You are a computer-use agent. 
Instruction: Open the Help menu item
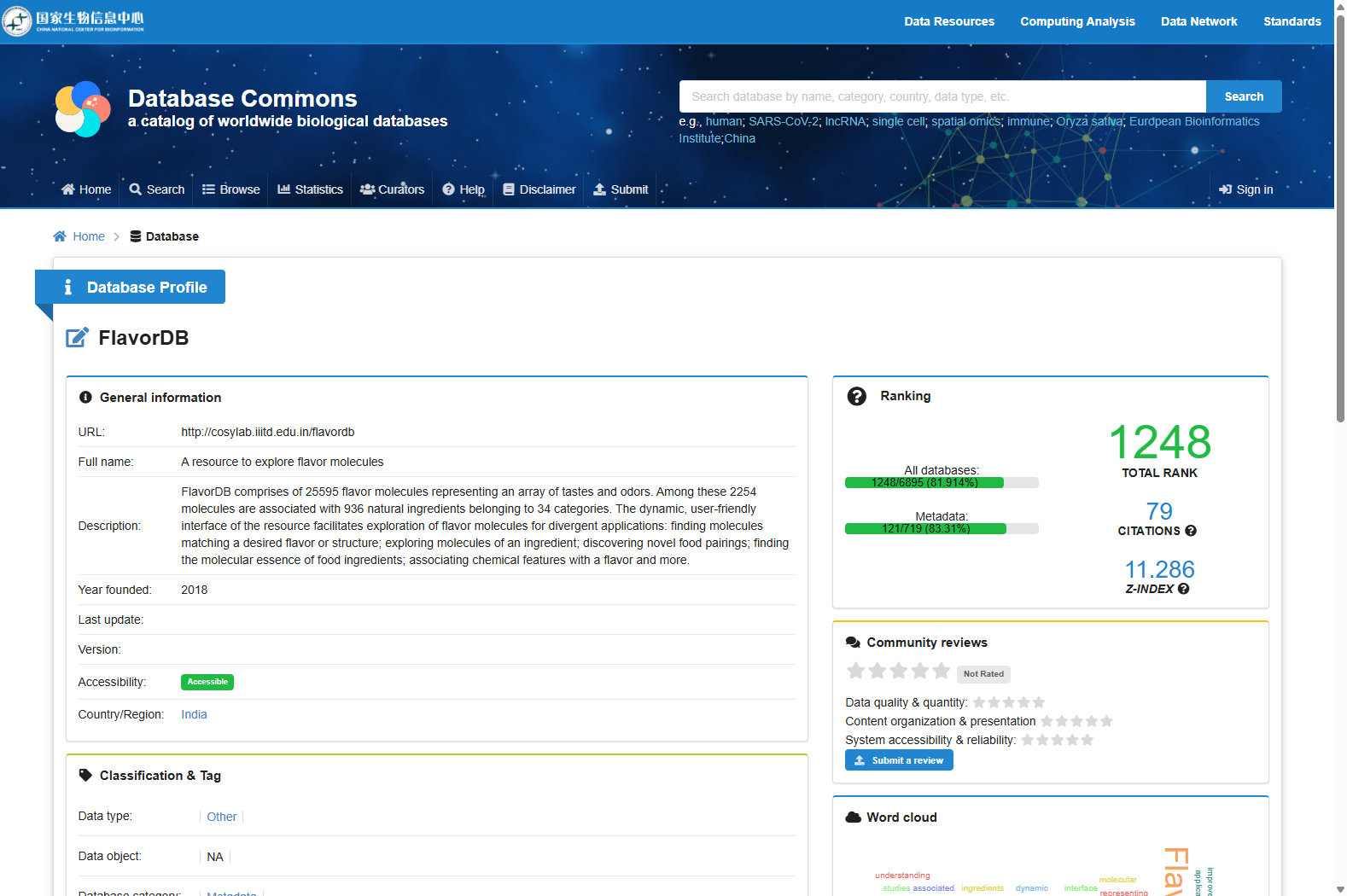[x=464, y=189]
